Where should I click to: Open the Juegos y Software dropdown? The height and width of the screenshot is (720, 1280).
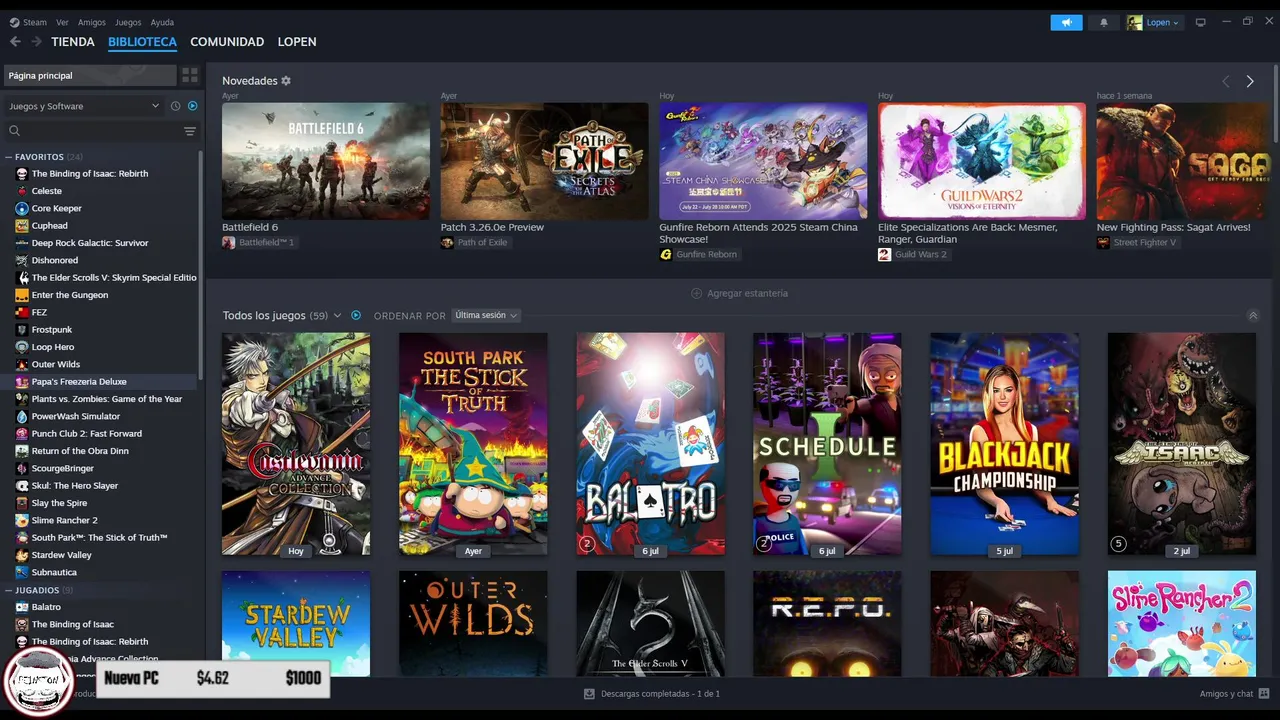84,106
